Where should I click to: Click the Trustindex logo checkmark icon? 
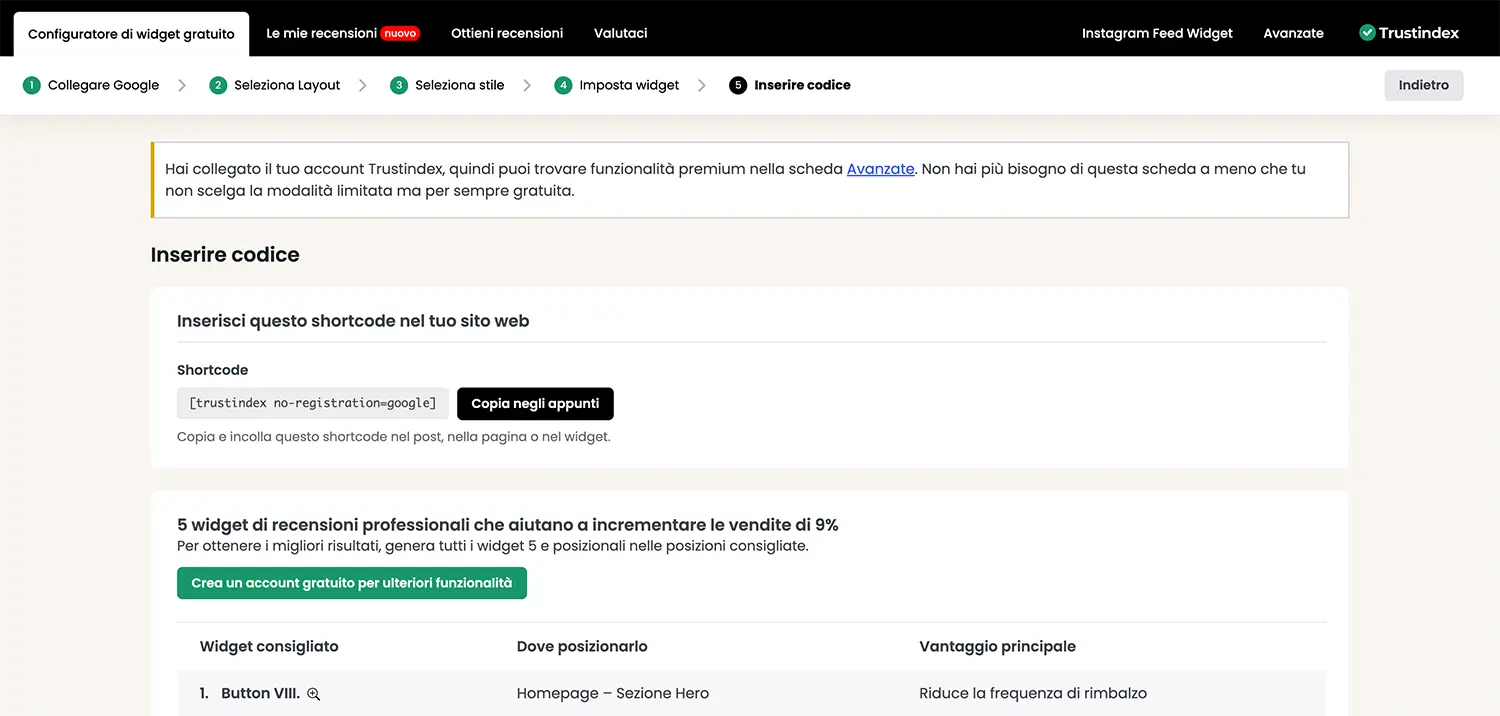[x=1367, y=33]
